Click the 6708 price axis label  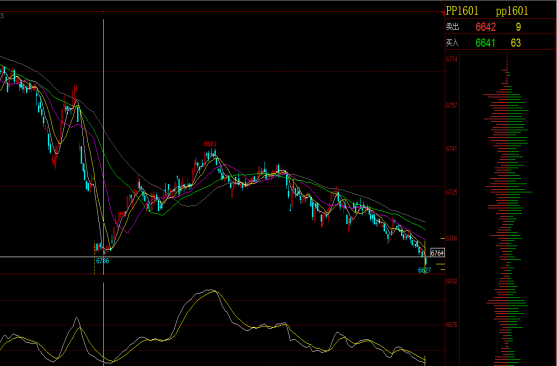pyautogui.click(x=451, y=238)
